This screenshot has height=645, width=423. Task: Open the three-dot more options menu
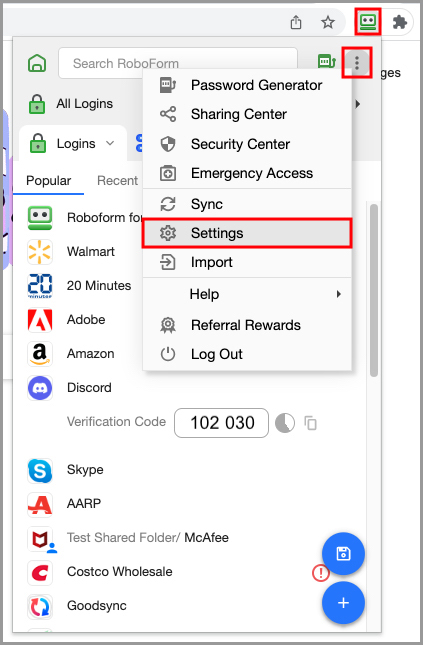pyautogui.click(x=357, y=63)
